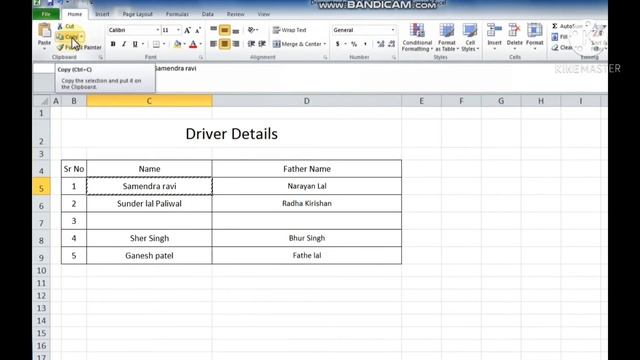Viewport: 640px width, 360px height.
Task: Align text to the left
Action: click(213, 44)
